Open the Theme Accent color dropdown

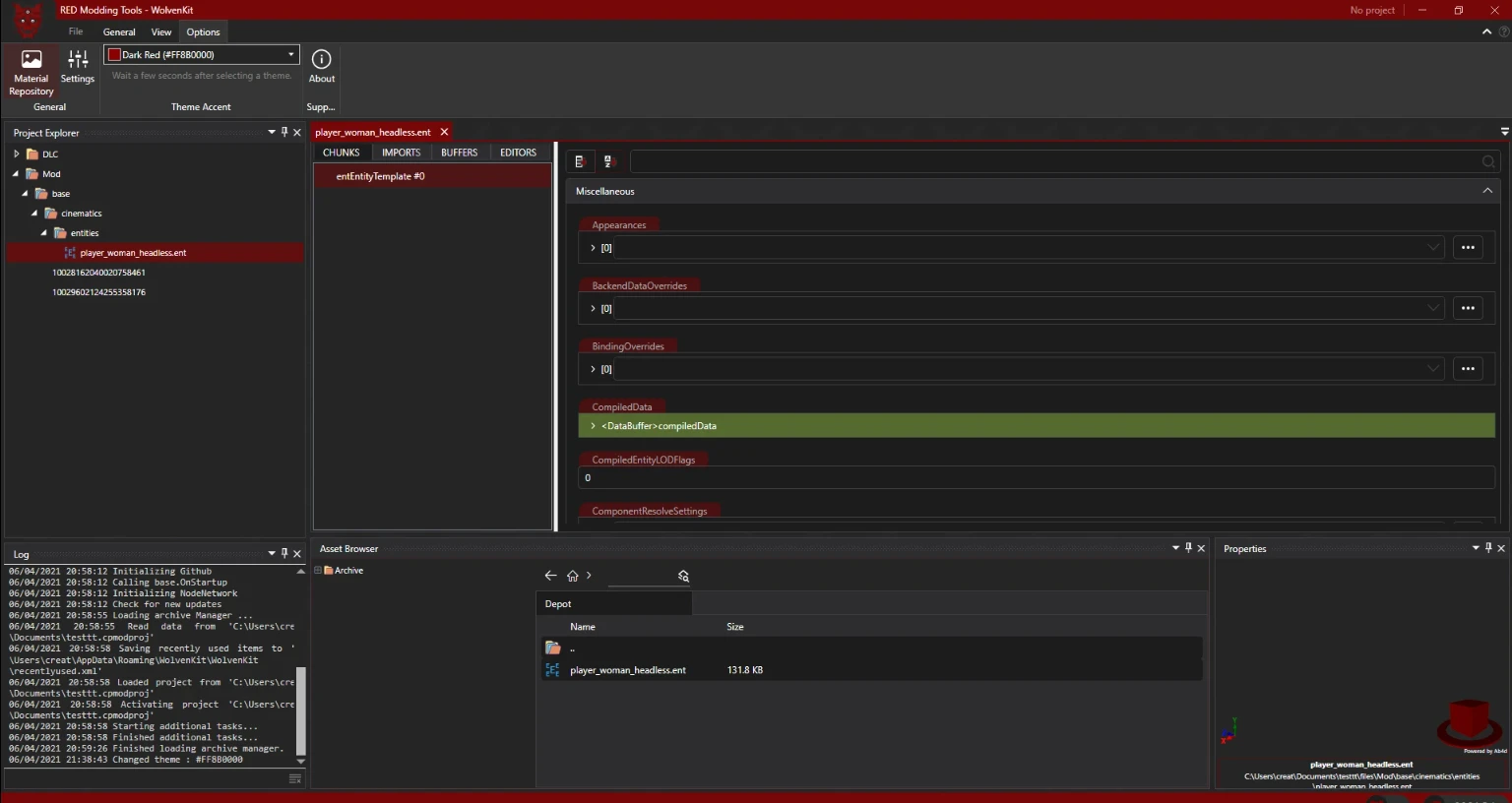pyautogui.click(x=291, y=55)
